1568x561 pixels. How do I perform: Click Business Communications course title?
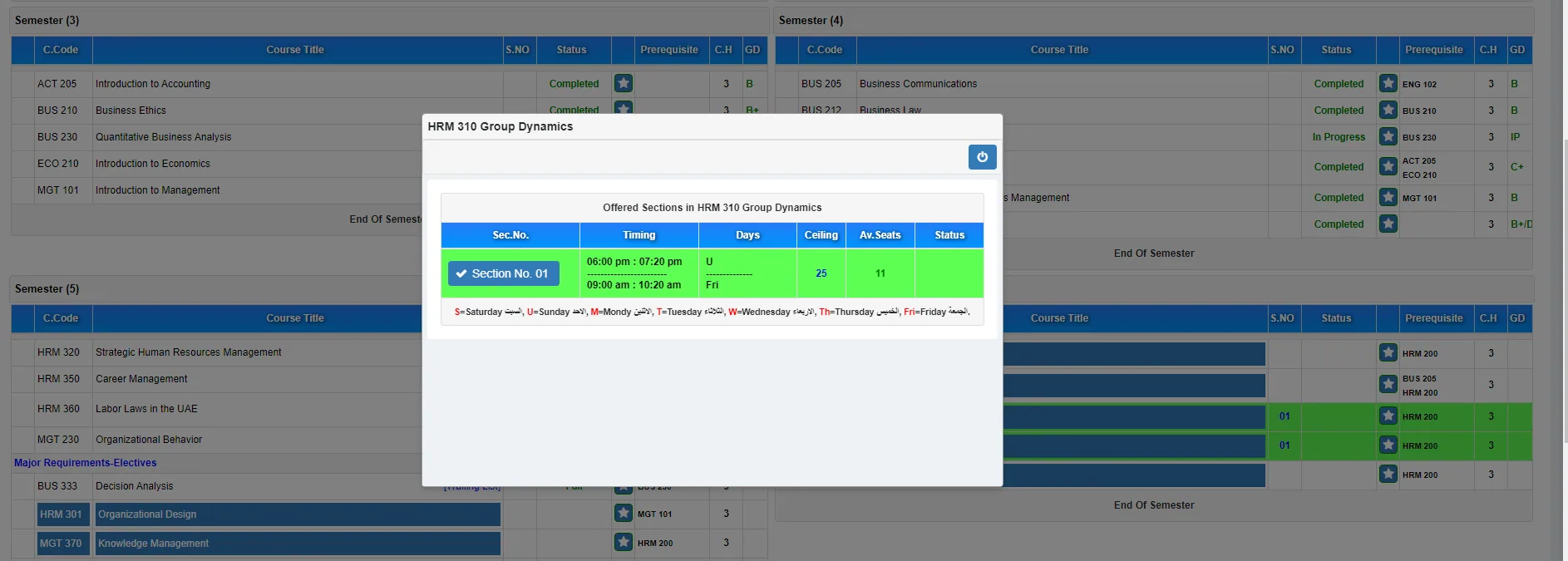click(919, 84)
